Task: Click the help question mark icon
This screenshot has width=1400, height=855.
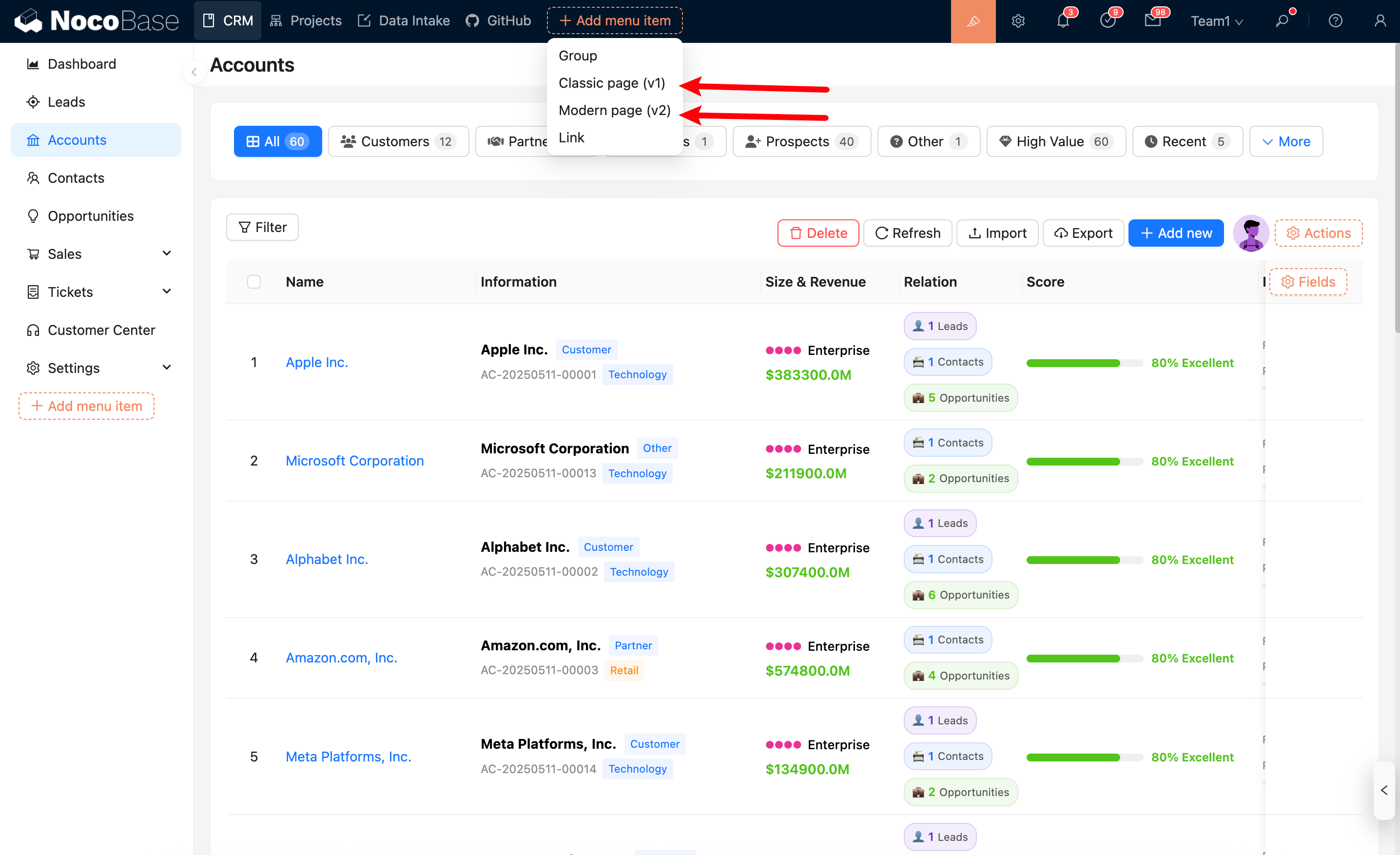Action: (1335, 21)
